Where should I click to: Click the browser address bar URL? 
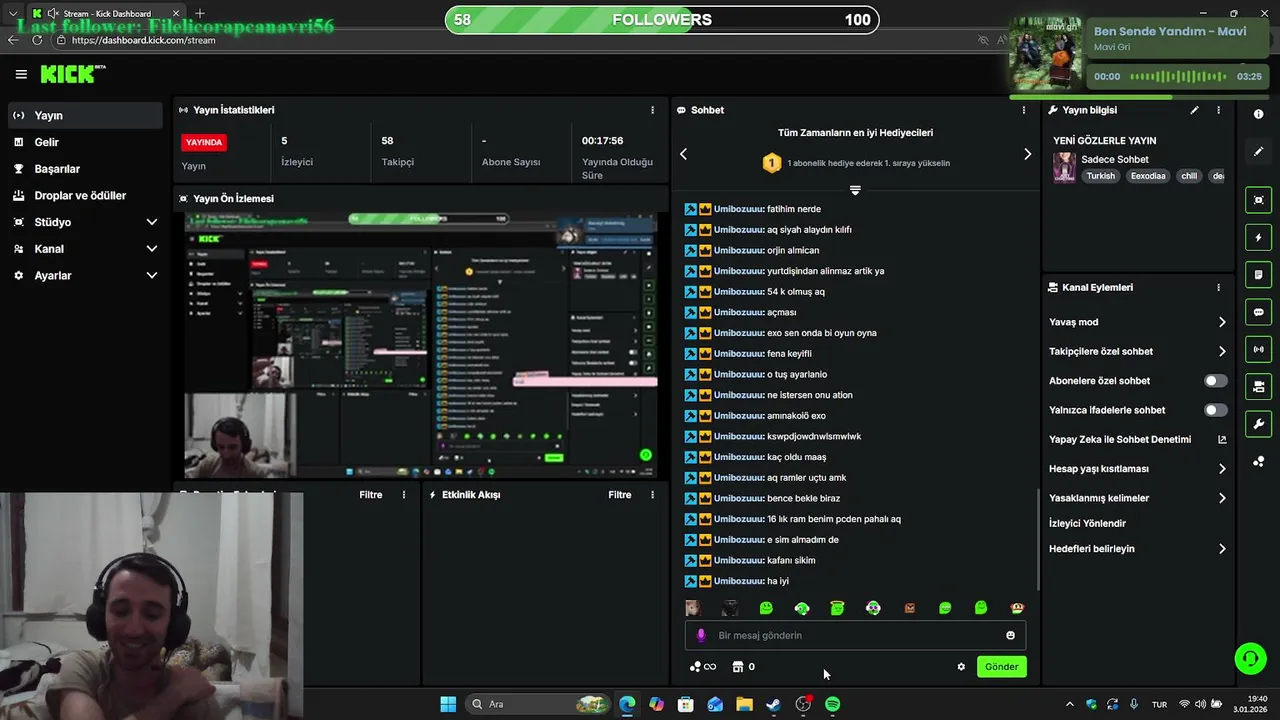click(x=144, y=40)
